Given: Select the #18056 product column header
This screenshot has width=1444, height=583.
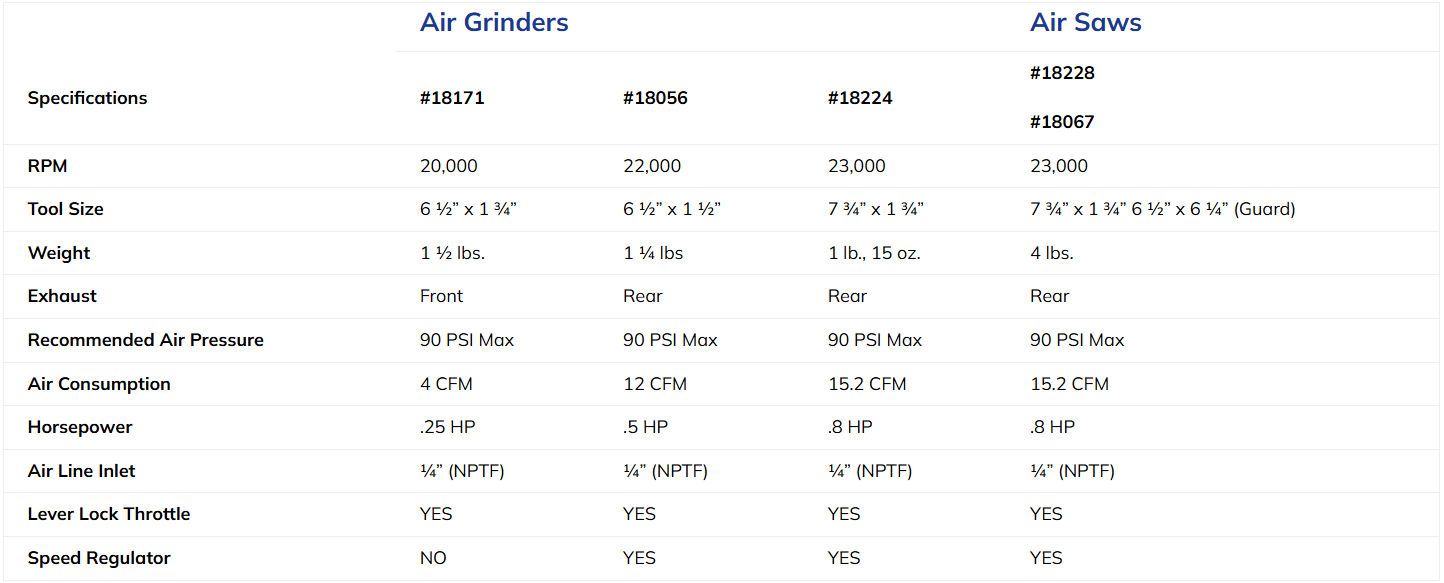Looking at the screenshot, I should tap(656, 98).
